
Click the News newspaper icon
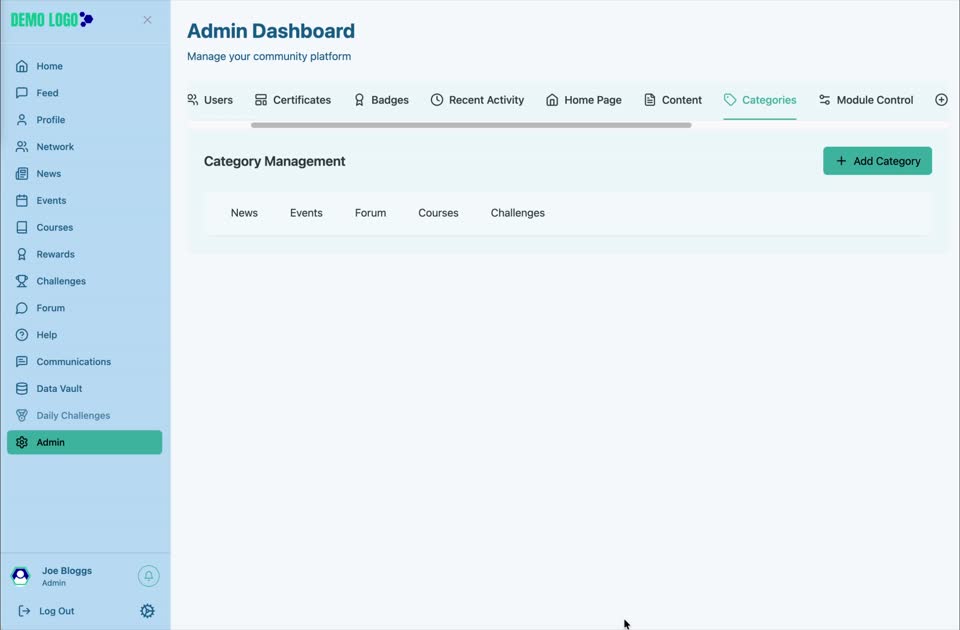click(x=21, y=174)
